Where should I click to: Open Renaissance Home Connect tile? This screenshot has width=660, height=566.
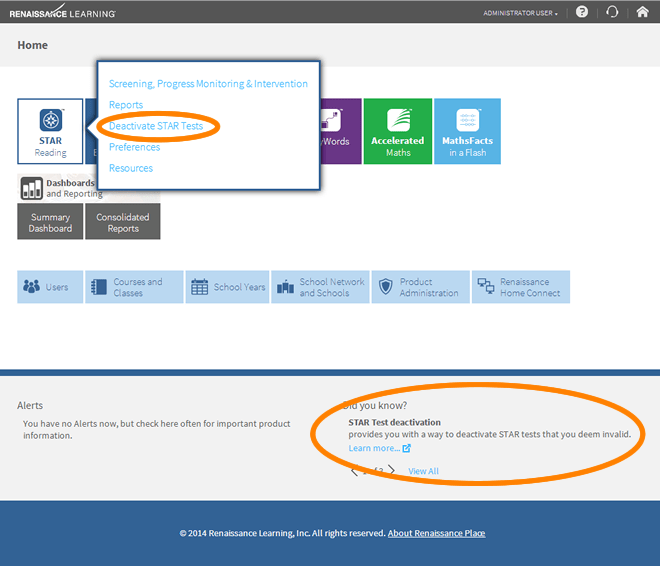[x=521, y=287]
